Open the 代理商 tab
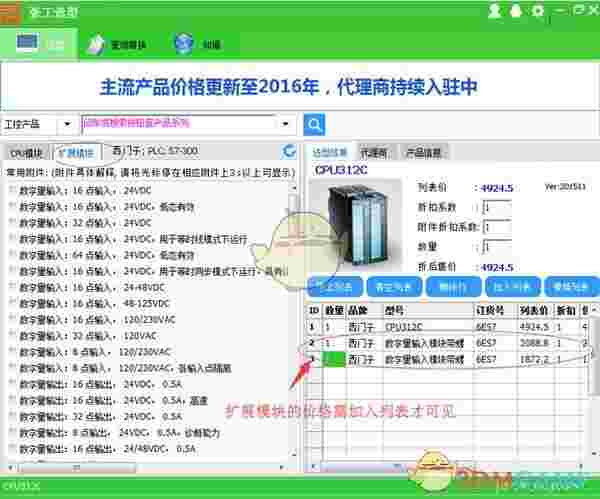This screenshot has width=600, height=499. pyautogui.click(x=374, y=153)
